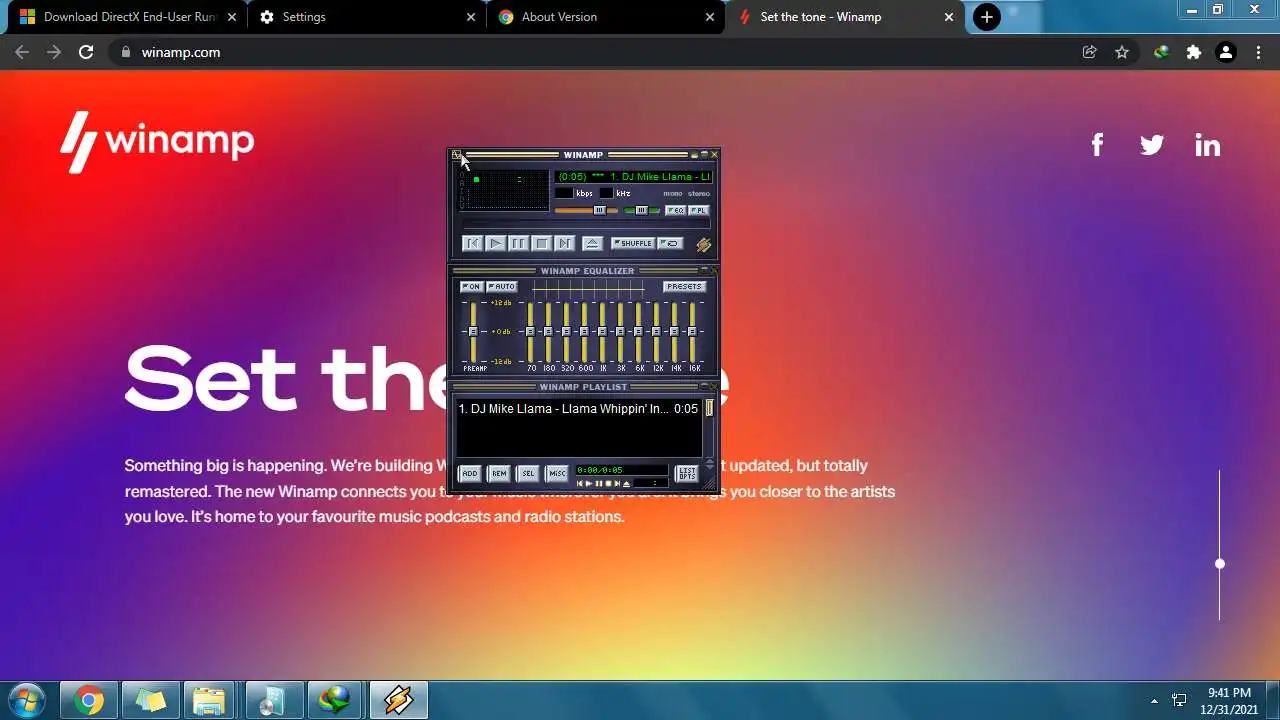Open the Chrome profile avatar

pyautogui.click(x=1226, y=52)
